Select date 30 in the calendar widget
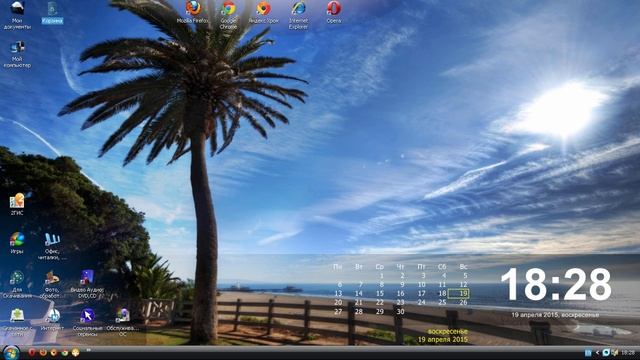Image resolution: width=640 pixels, height=360 pixels. [x=400, y=311]
